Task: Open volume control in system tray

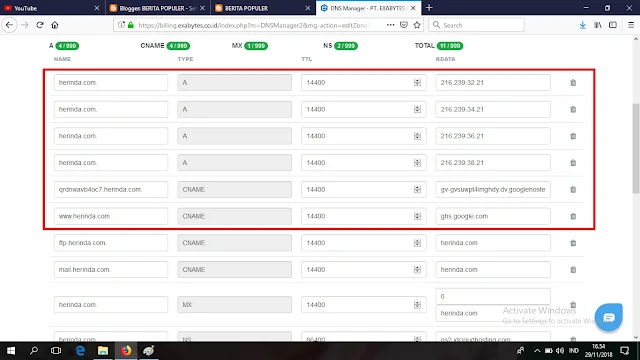Action: click(x=560, y=351)
